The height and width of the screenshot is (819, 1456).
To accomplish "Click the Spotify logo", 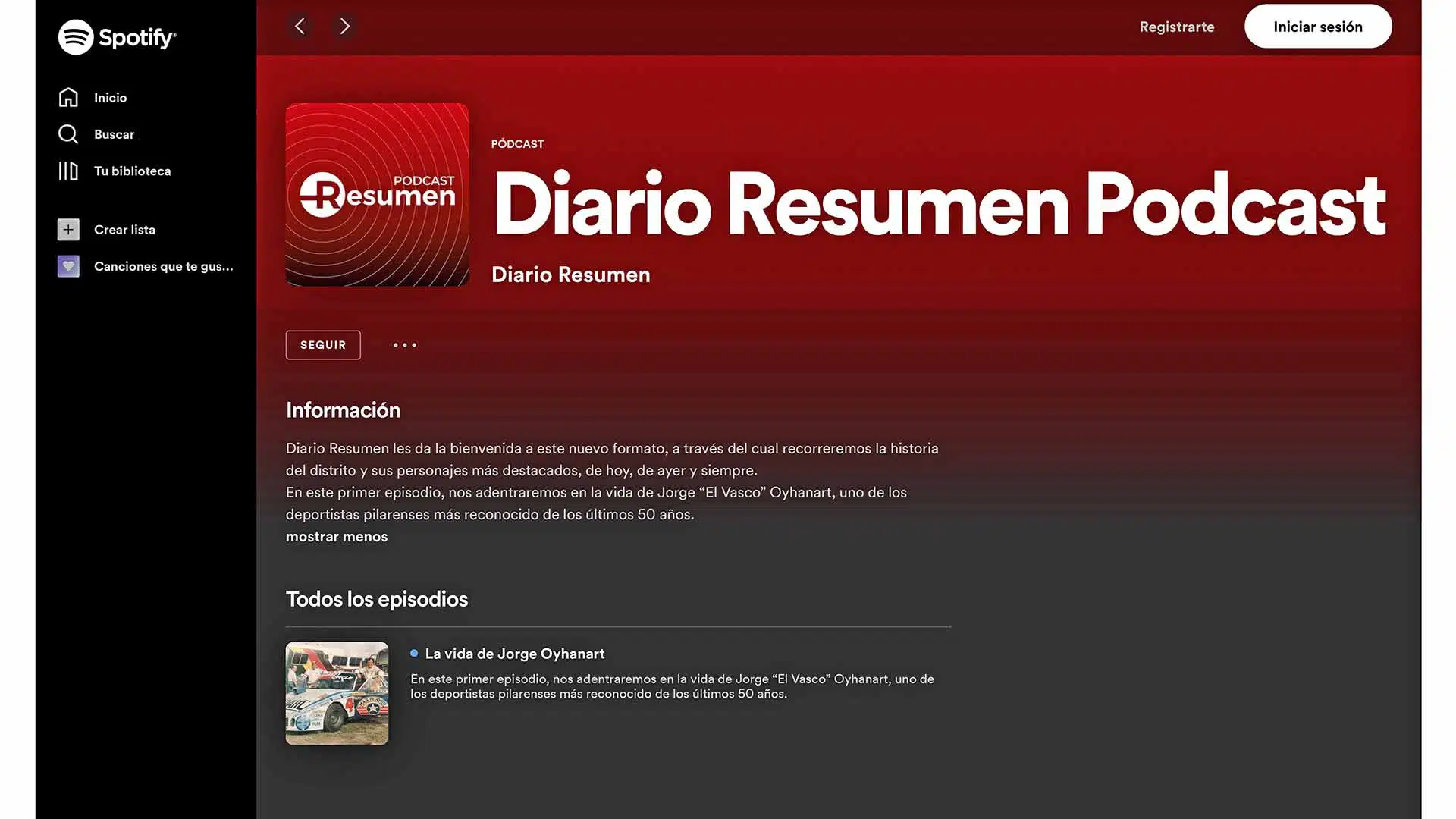I will point(118,37).
